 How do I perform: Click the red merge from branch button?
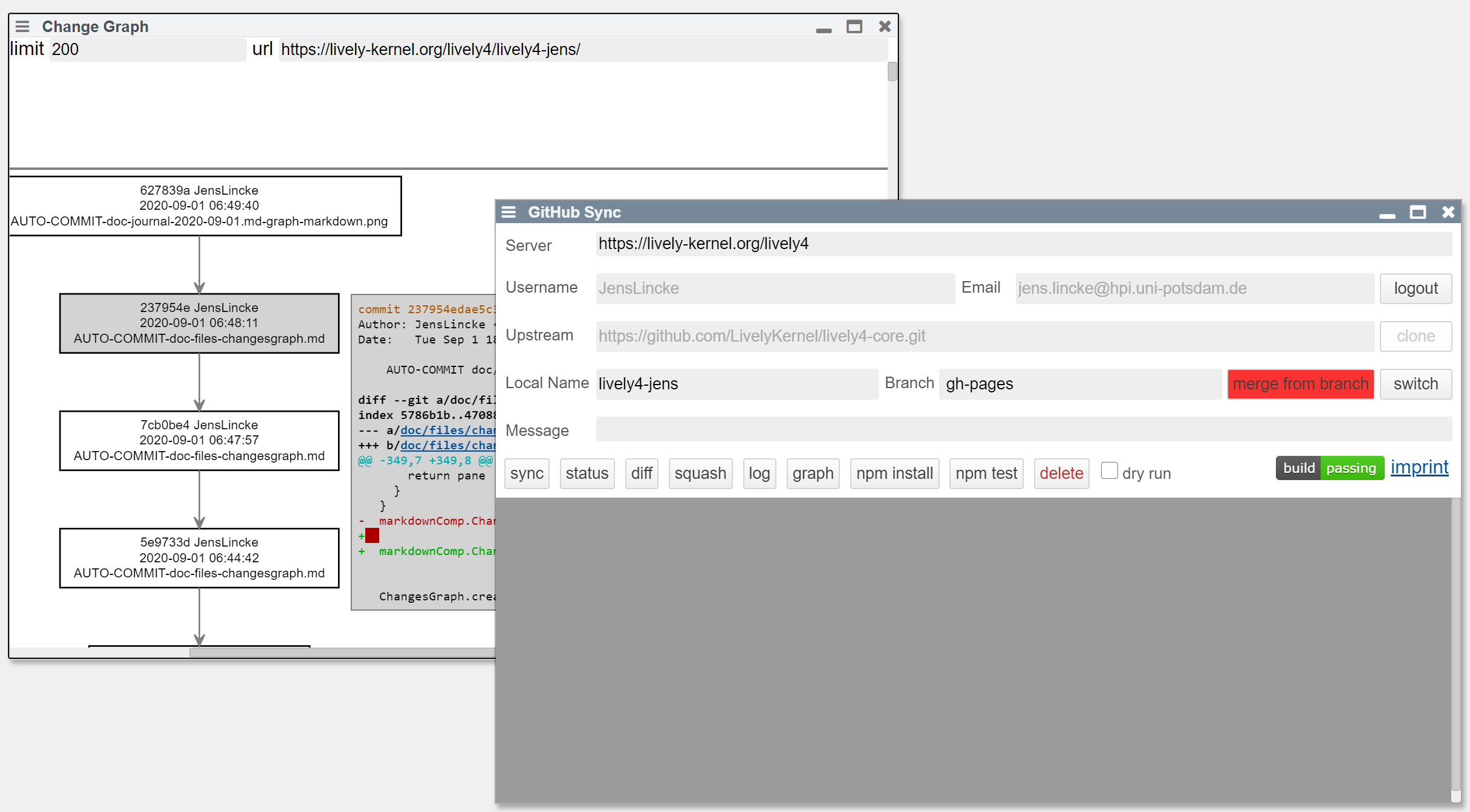tap(1300, 384)
